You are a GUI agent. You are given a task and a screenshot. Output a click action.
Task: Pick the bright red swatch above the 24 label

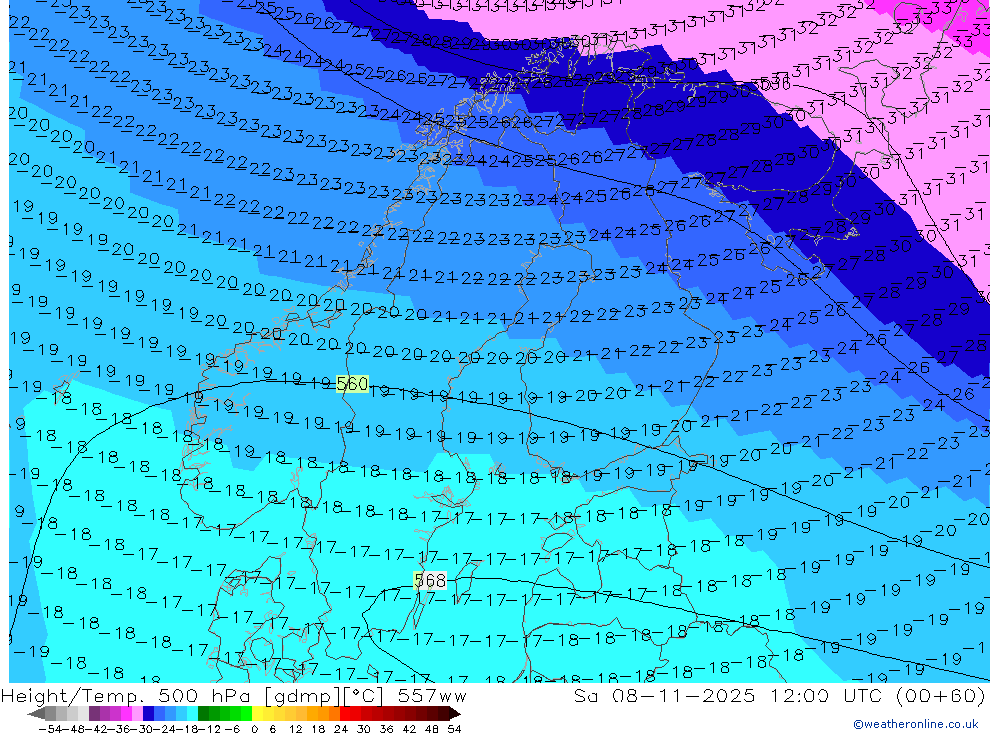click(345, 713)
